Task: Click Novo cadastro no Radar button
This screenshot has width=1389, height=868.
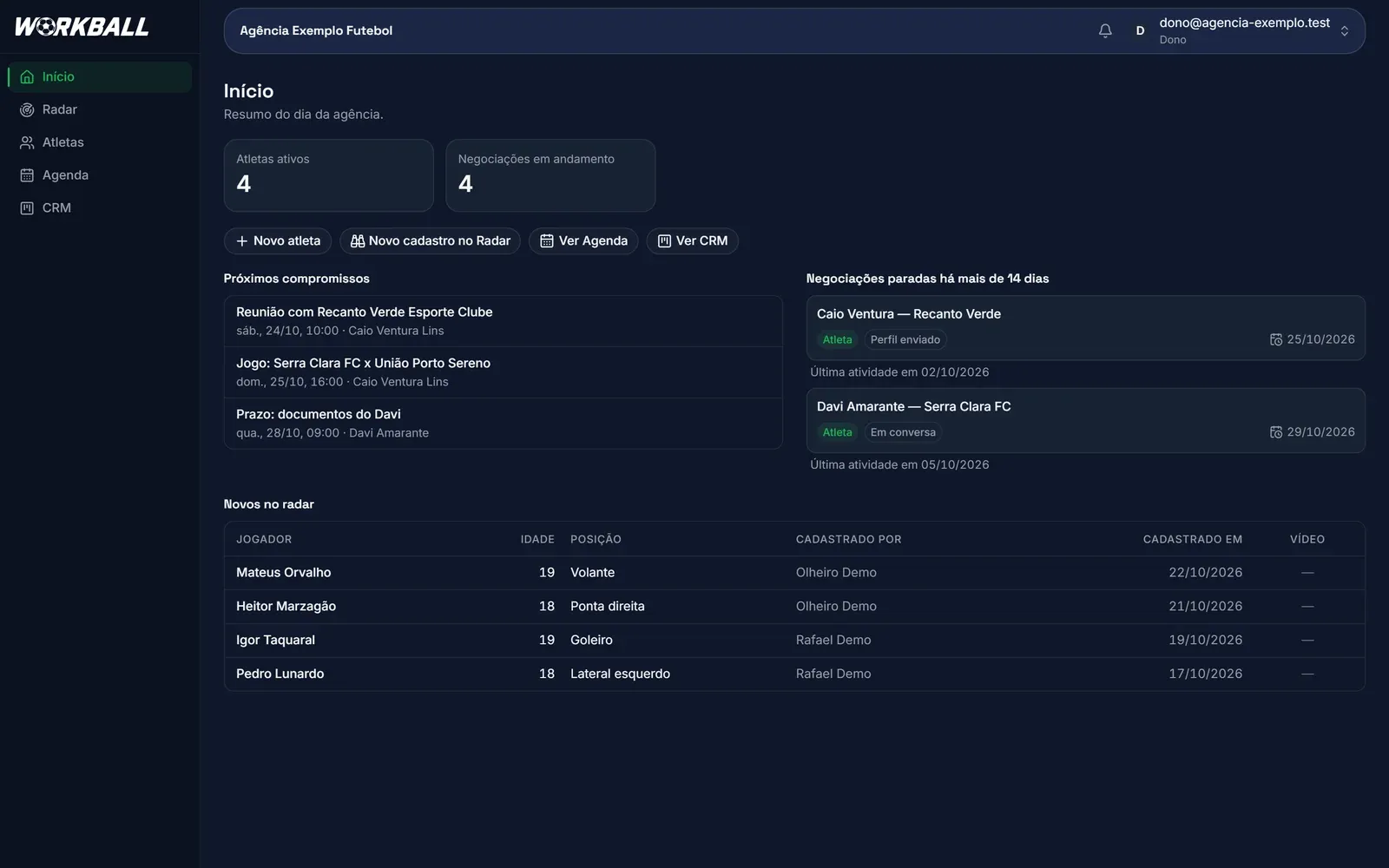Action: click(x=431, y=241)
